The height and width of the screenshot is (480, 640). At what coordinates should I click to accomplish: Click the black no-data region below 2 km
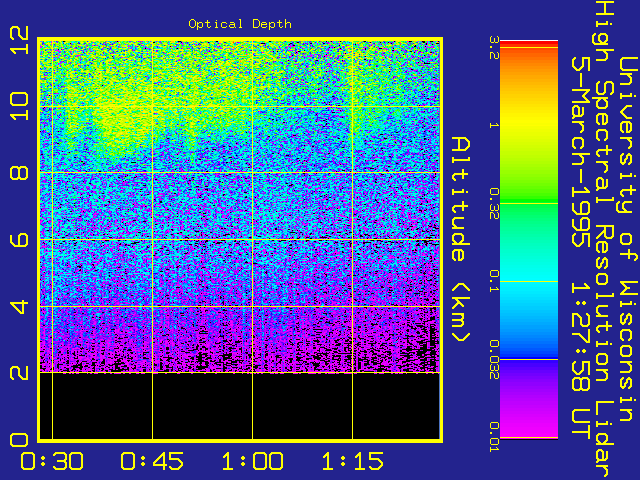click(240, 406)
